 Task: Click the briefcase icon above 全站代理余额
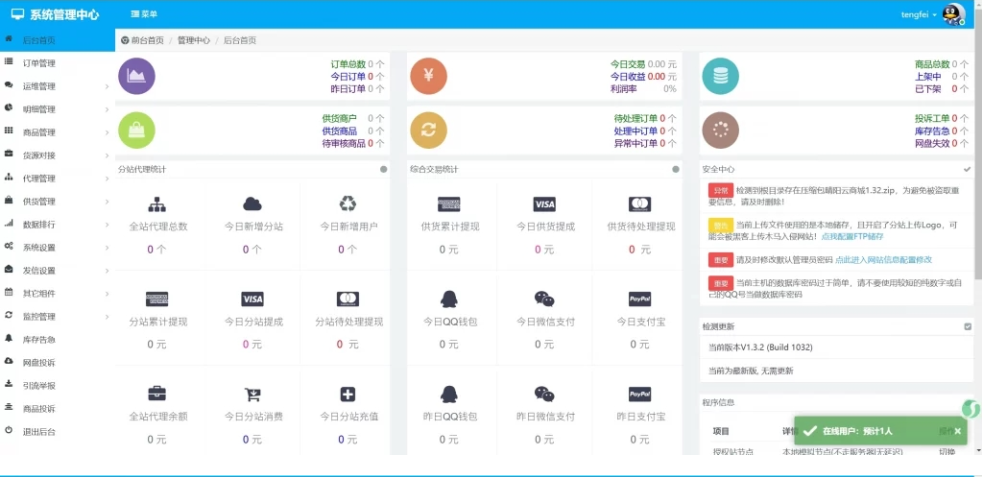point(157,394)
